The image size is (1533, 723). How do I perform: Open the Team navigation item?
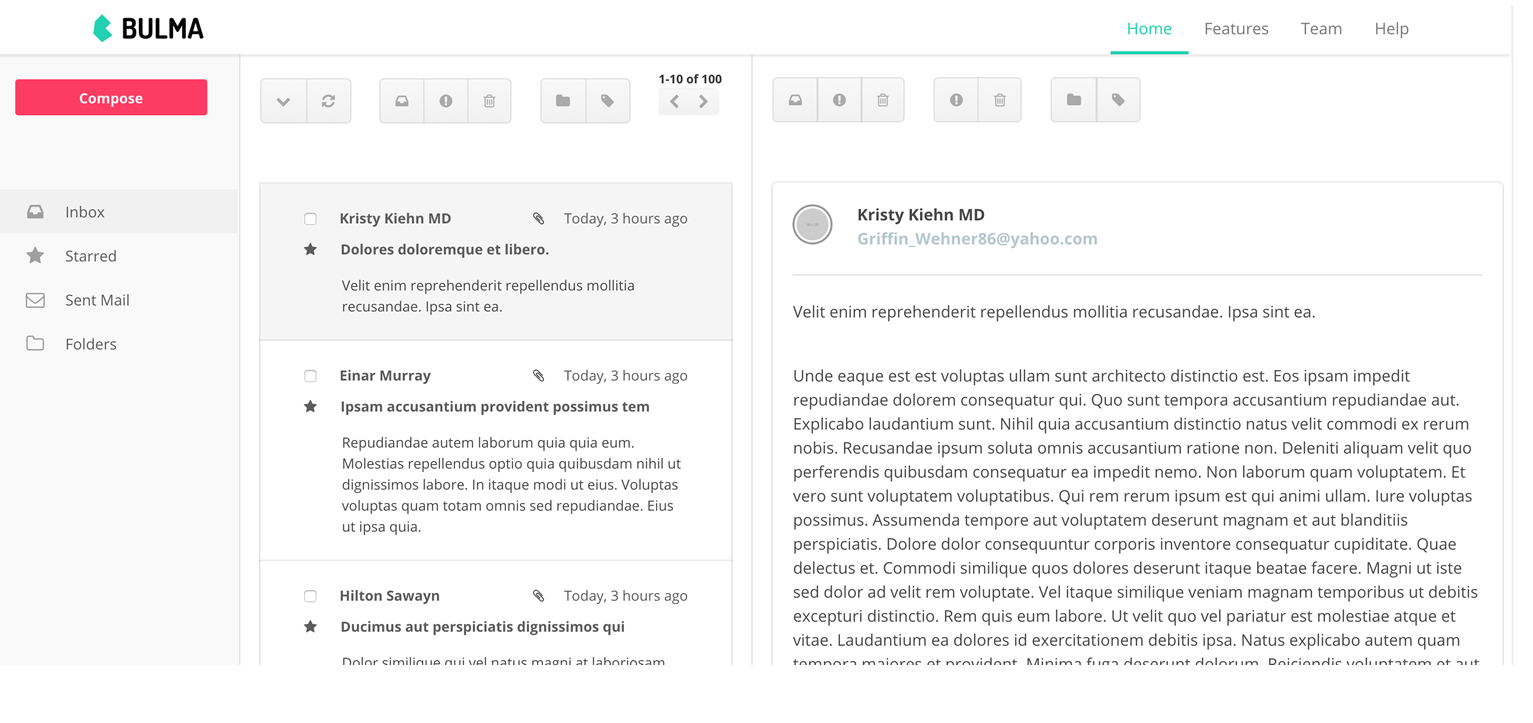1321,28
